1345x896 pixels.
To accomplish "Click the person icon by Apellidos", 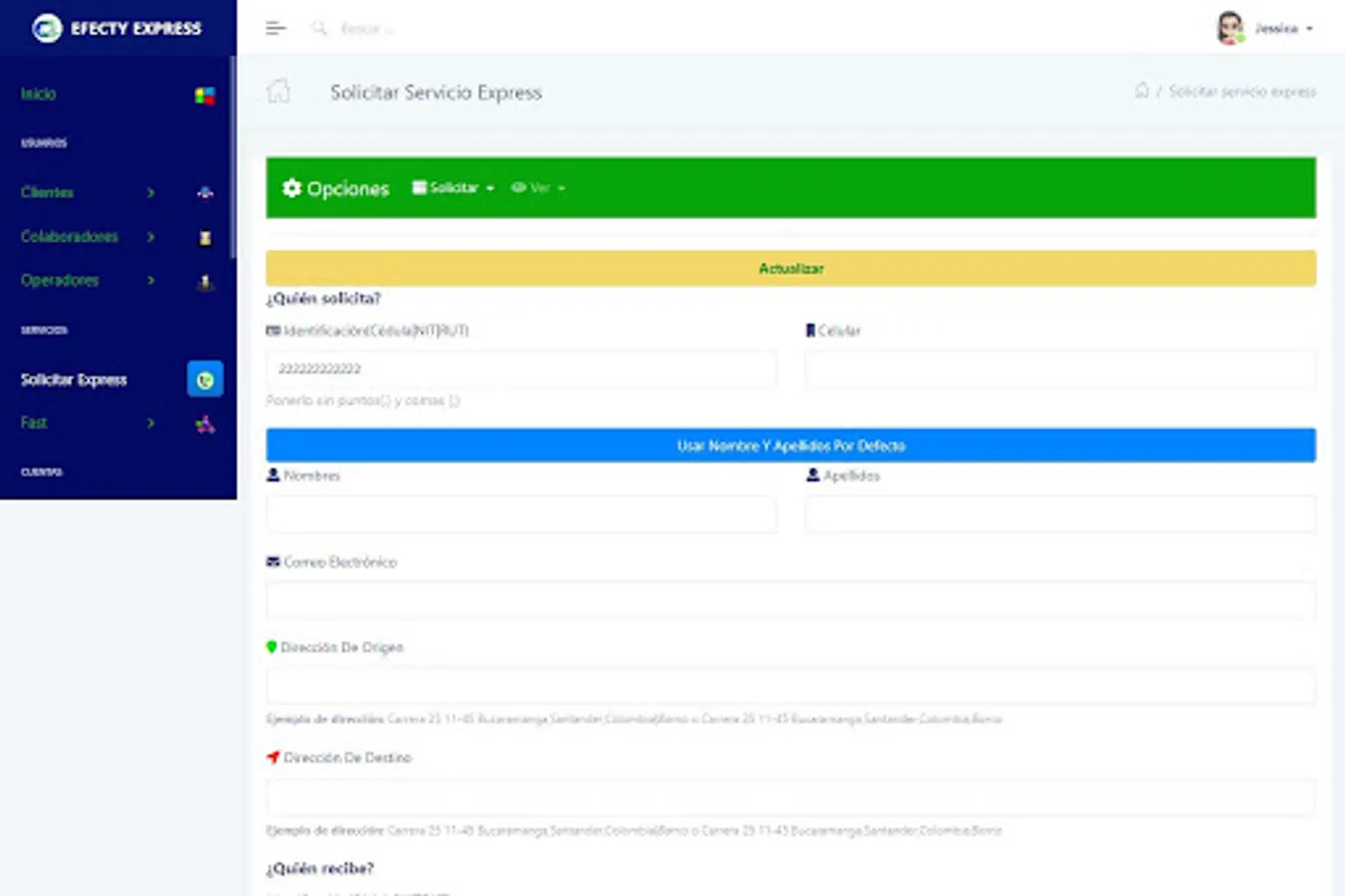I will [812, 476].
